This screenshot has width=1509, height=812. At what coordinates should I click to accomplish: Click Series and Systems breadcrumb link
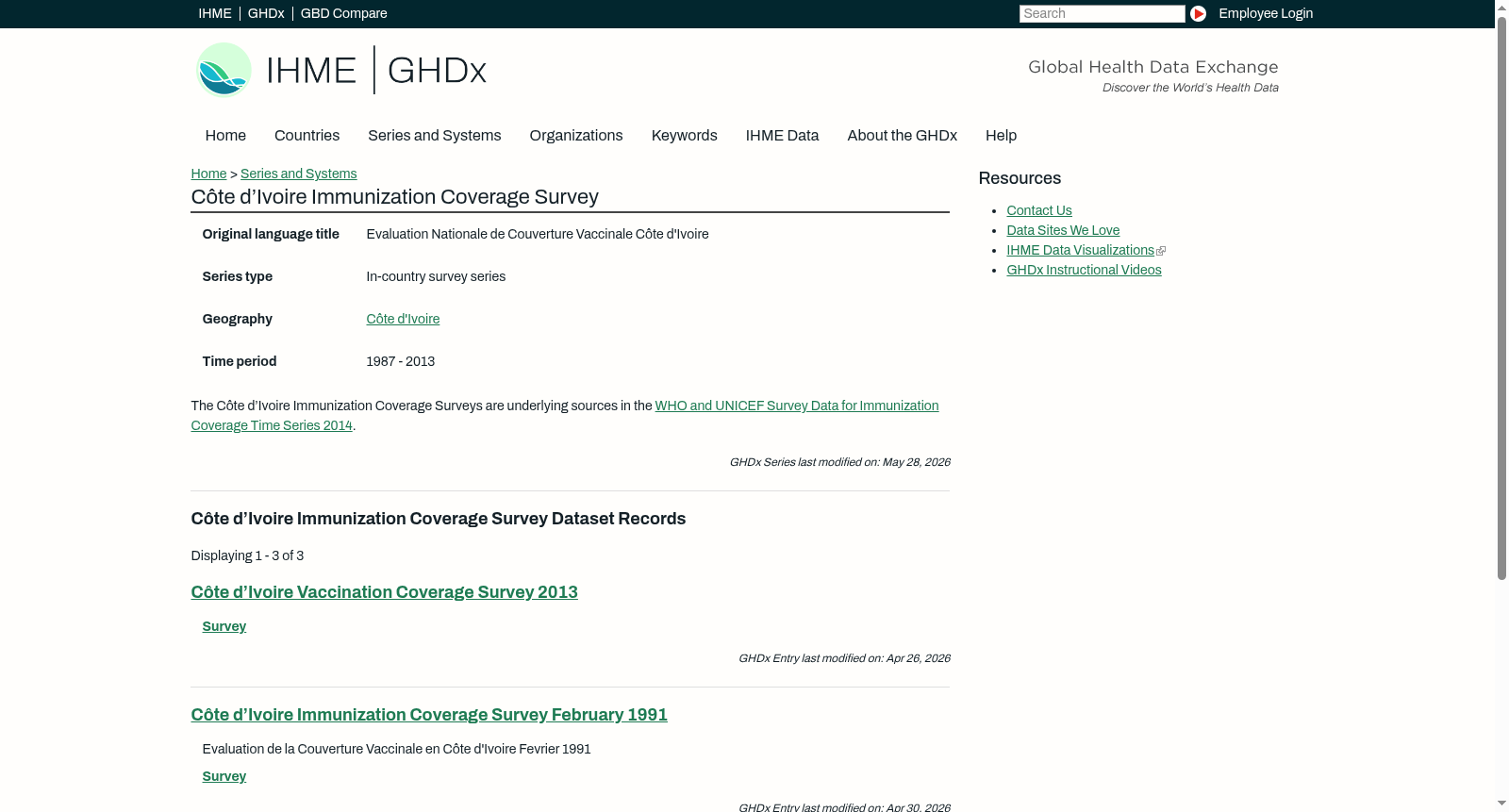click(298, 174)
